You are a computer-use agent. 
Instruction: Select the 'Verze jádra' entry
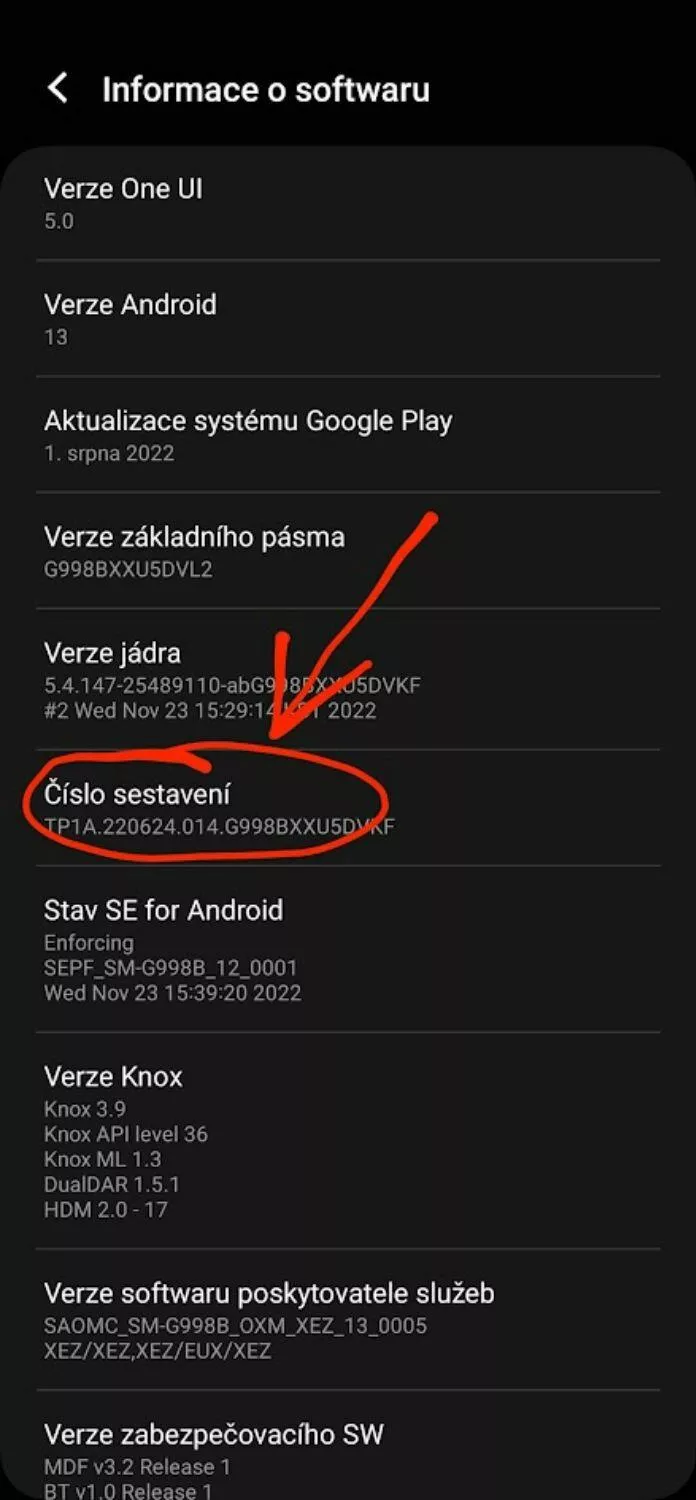(x=348, y=680)
